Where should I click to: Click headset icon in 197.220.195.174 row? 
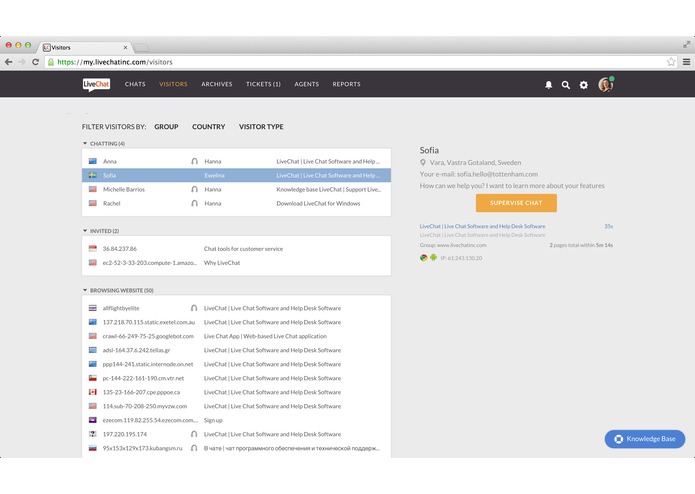[194, 434]
